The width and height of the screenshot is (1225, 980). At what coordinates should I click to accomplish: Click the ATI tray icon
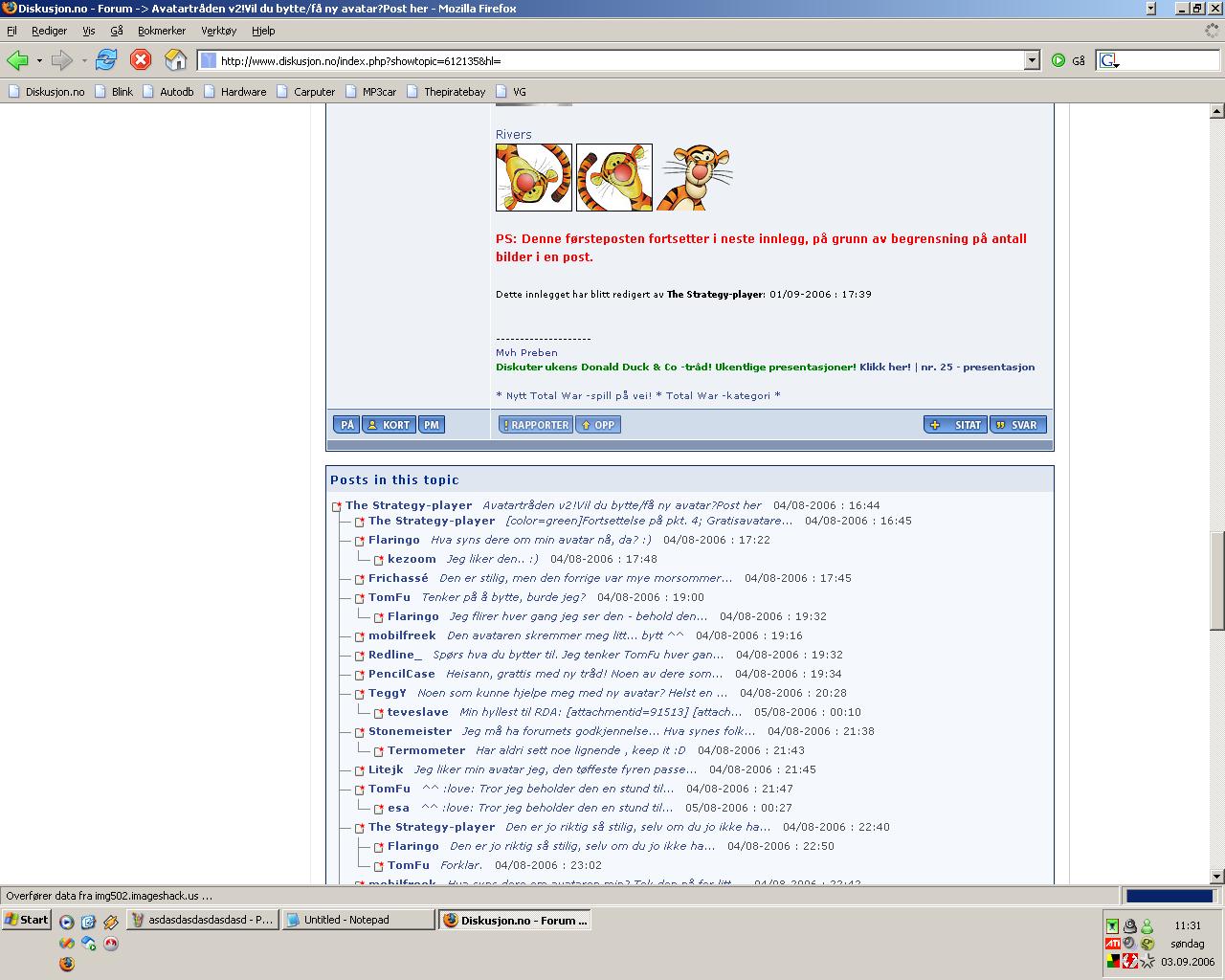tap(1113, 944)
